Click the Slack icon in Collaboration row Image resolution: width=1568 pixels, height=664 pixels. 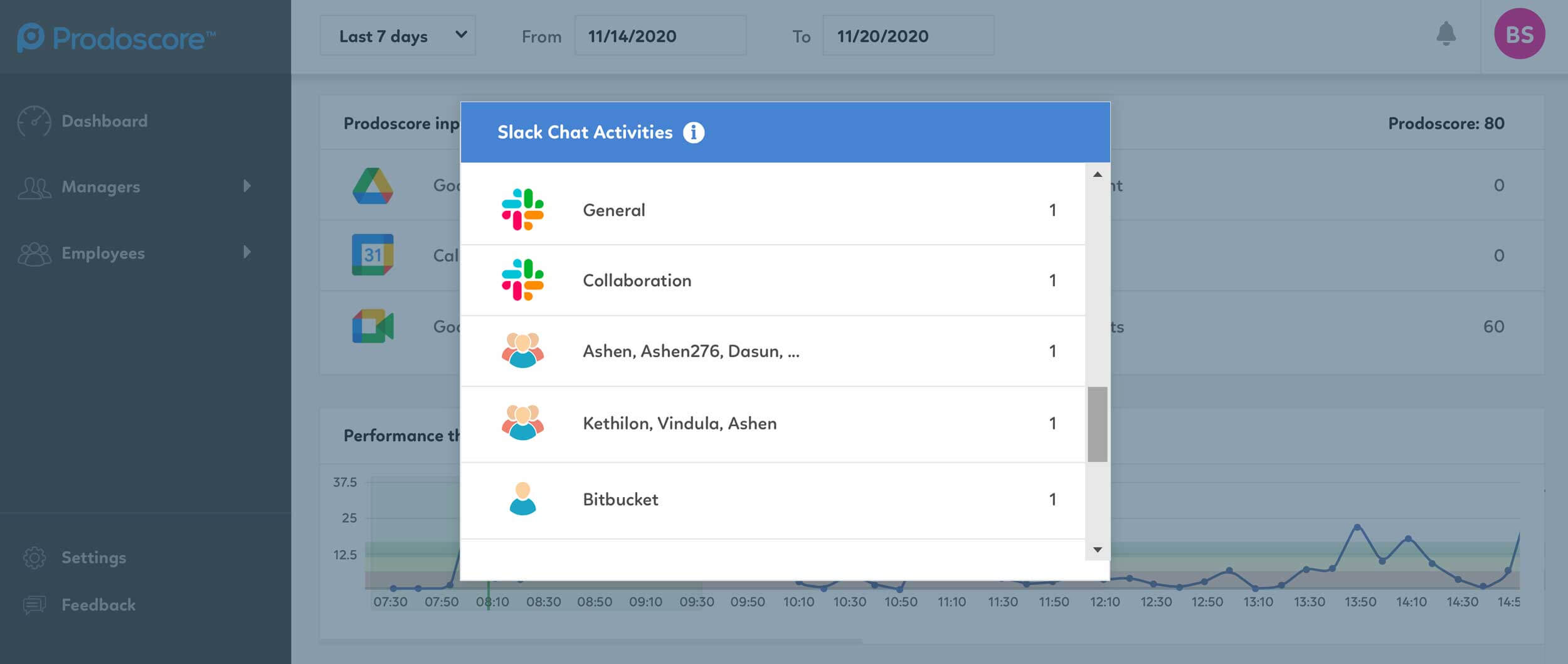(x=522, y=280)
